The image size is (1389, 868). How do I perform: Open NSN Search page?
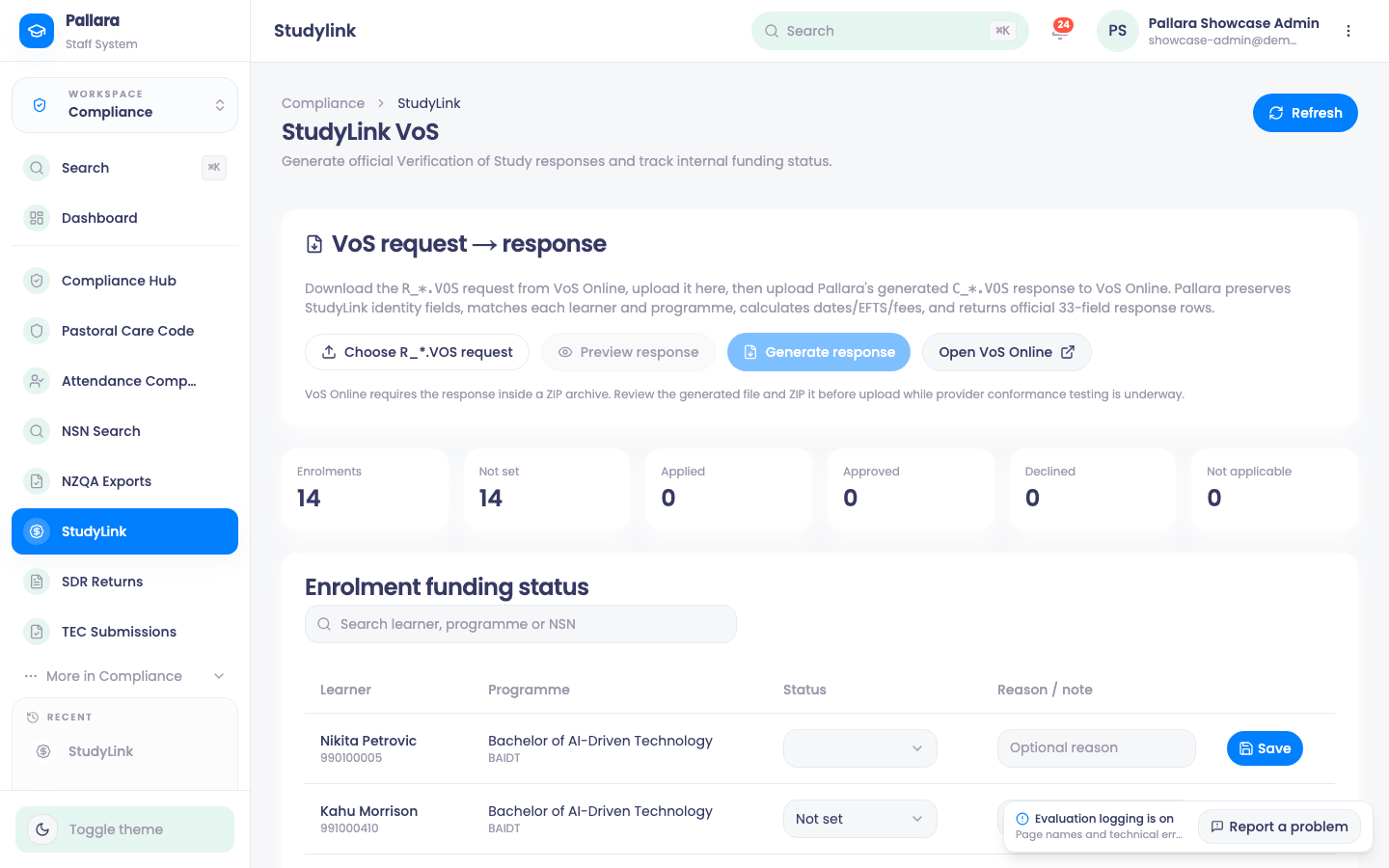tap(124, 431)
